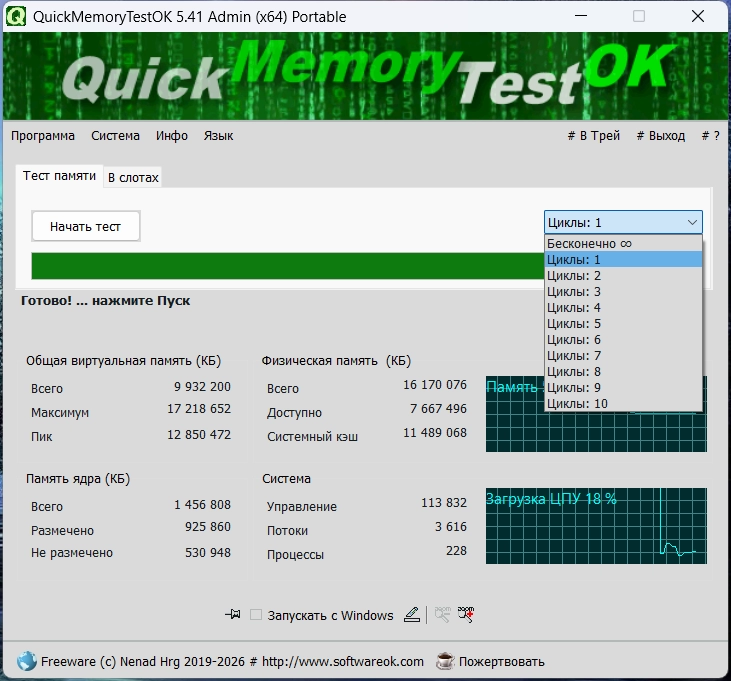731x681 pixels.
Task: Click the zoom in magnifier icon
Action: click(x=466, y=614)
